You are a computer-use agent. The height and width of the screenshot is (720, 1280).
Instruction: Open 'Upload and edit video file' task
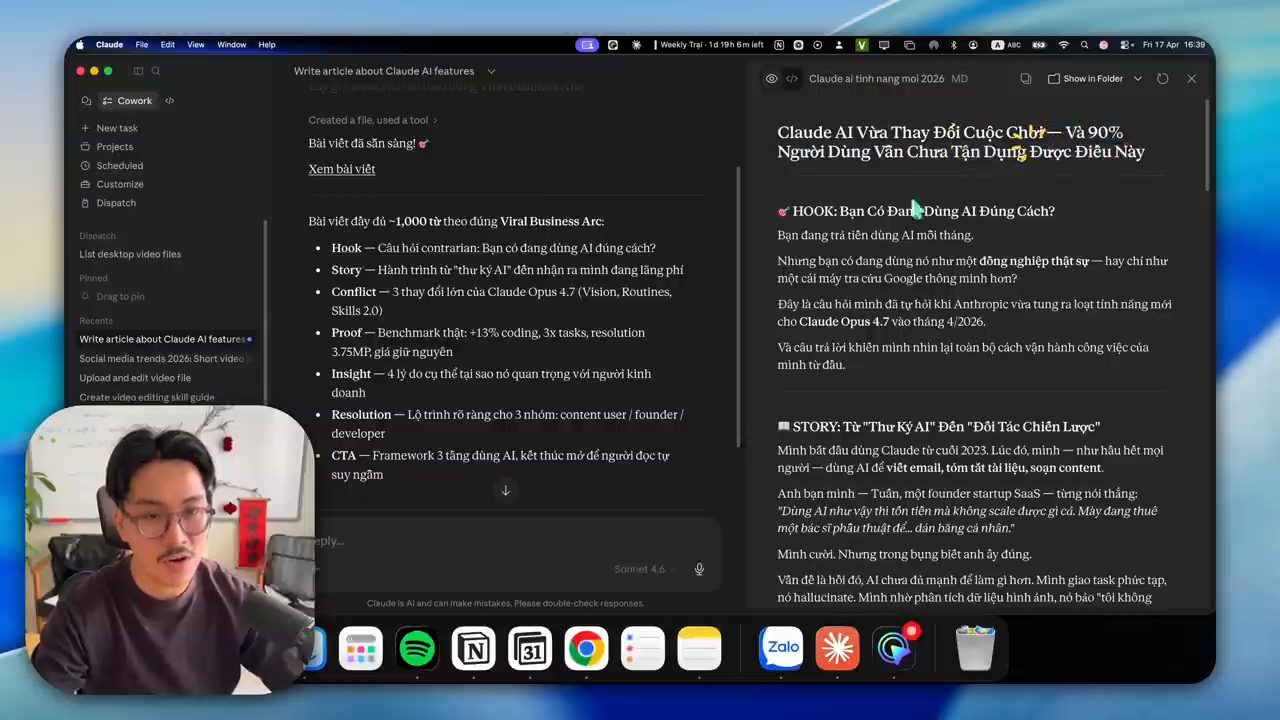(135, 378)
